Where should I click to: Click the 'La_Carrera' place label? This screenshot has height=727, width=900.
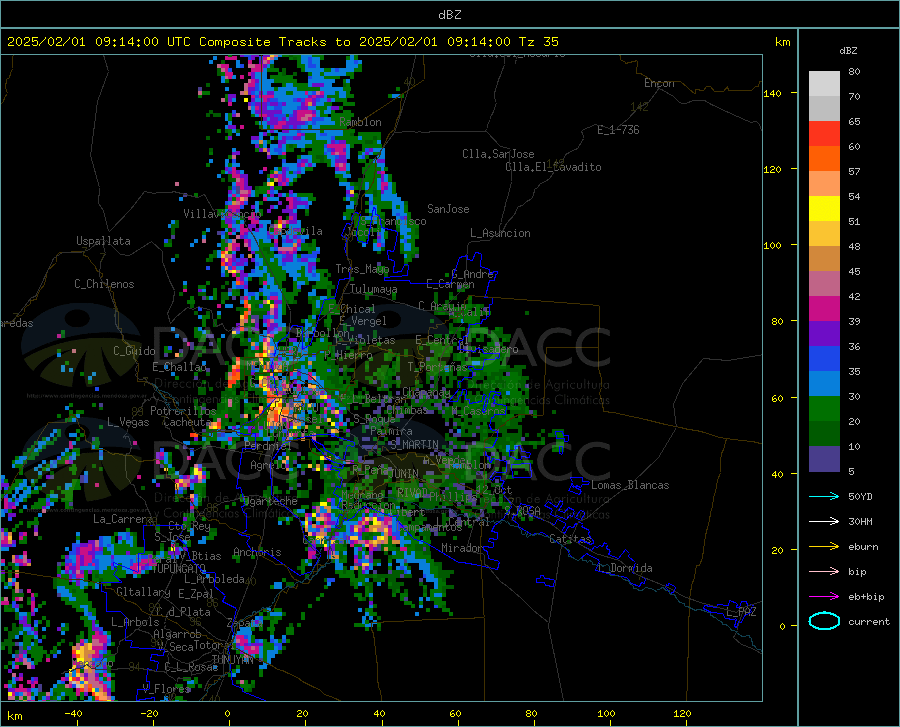click(x=123, y=519)
